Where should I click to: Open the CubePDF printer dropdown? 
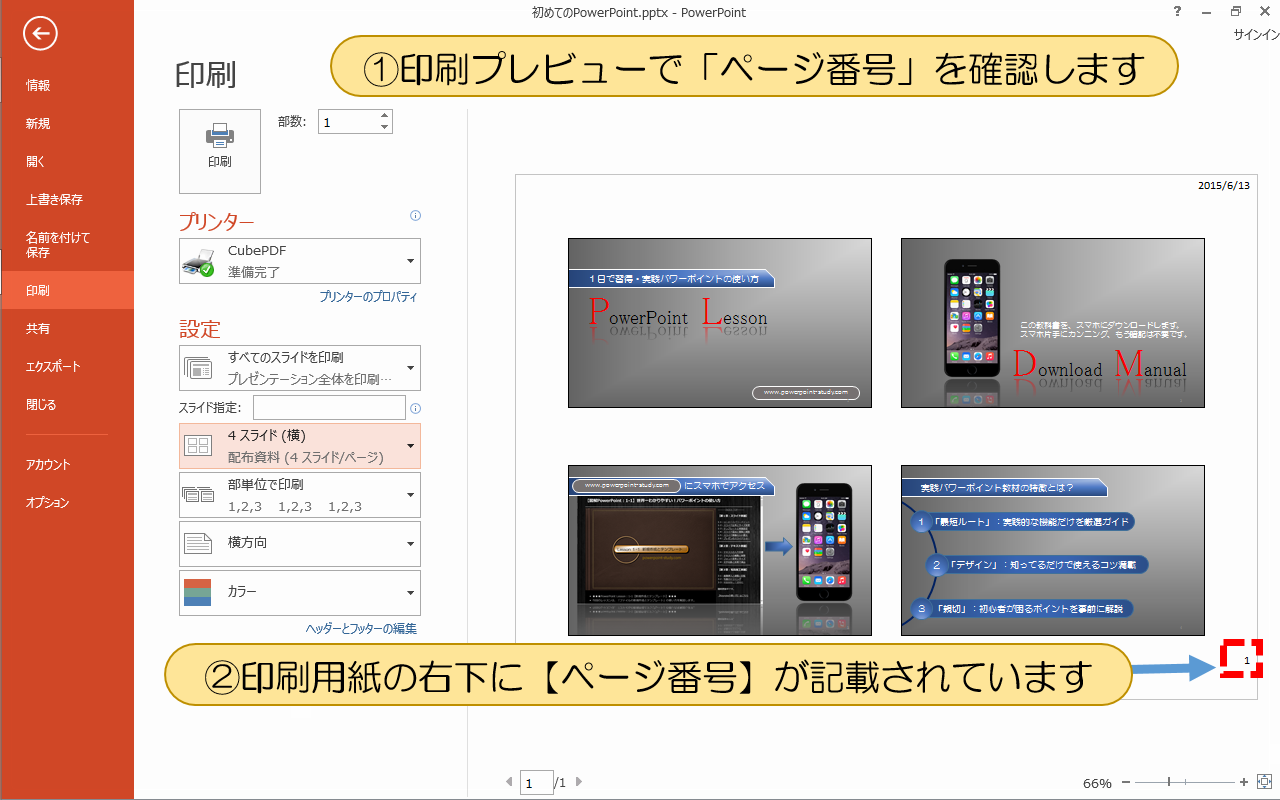pos(300,261)
